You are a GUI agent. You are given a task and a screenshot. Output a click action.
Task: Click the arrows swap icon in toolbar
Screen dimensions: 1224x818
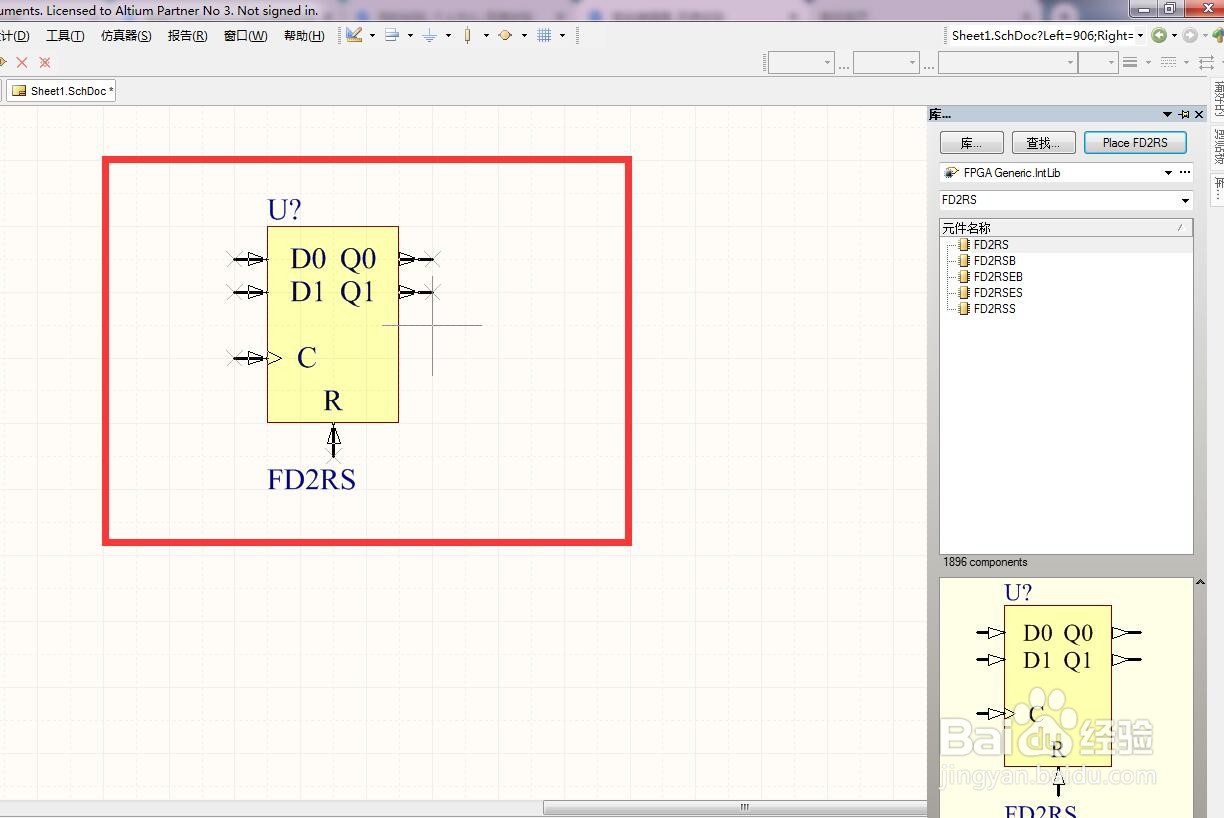point(1206,62)
